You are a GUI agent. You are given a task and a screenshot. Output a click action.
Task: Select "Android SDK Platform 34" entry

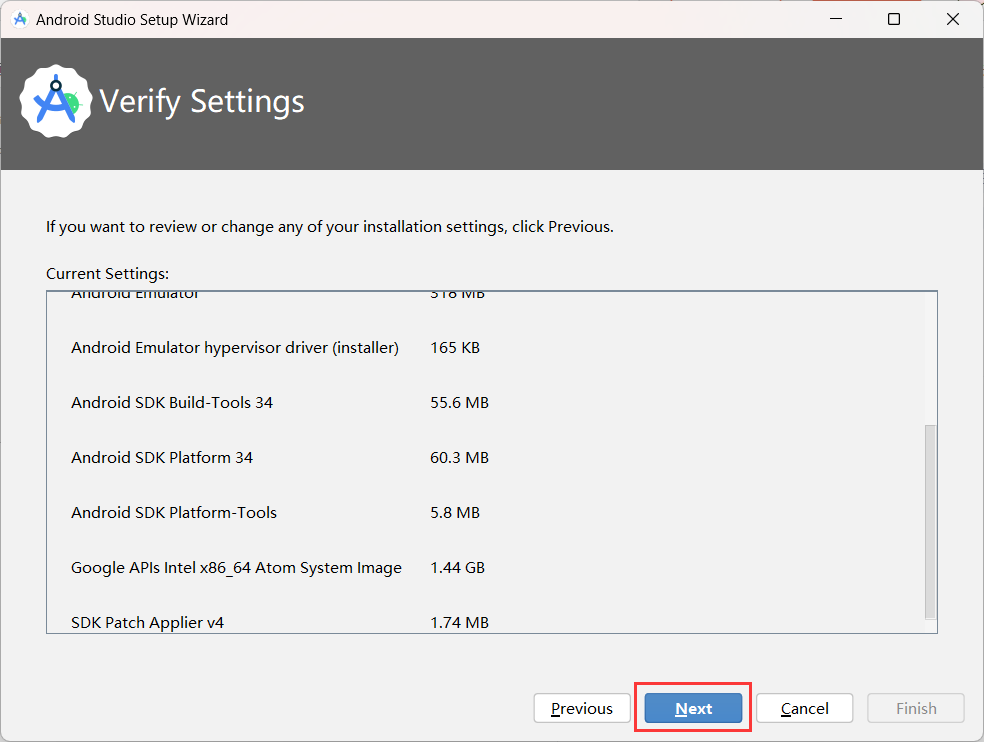[x=162, y=458]
